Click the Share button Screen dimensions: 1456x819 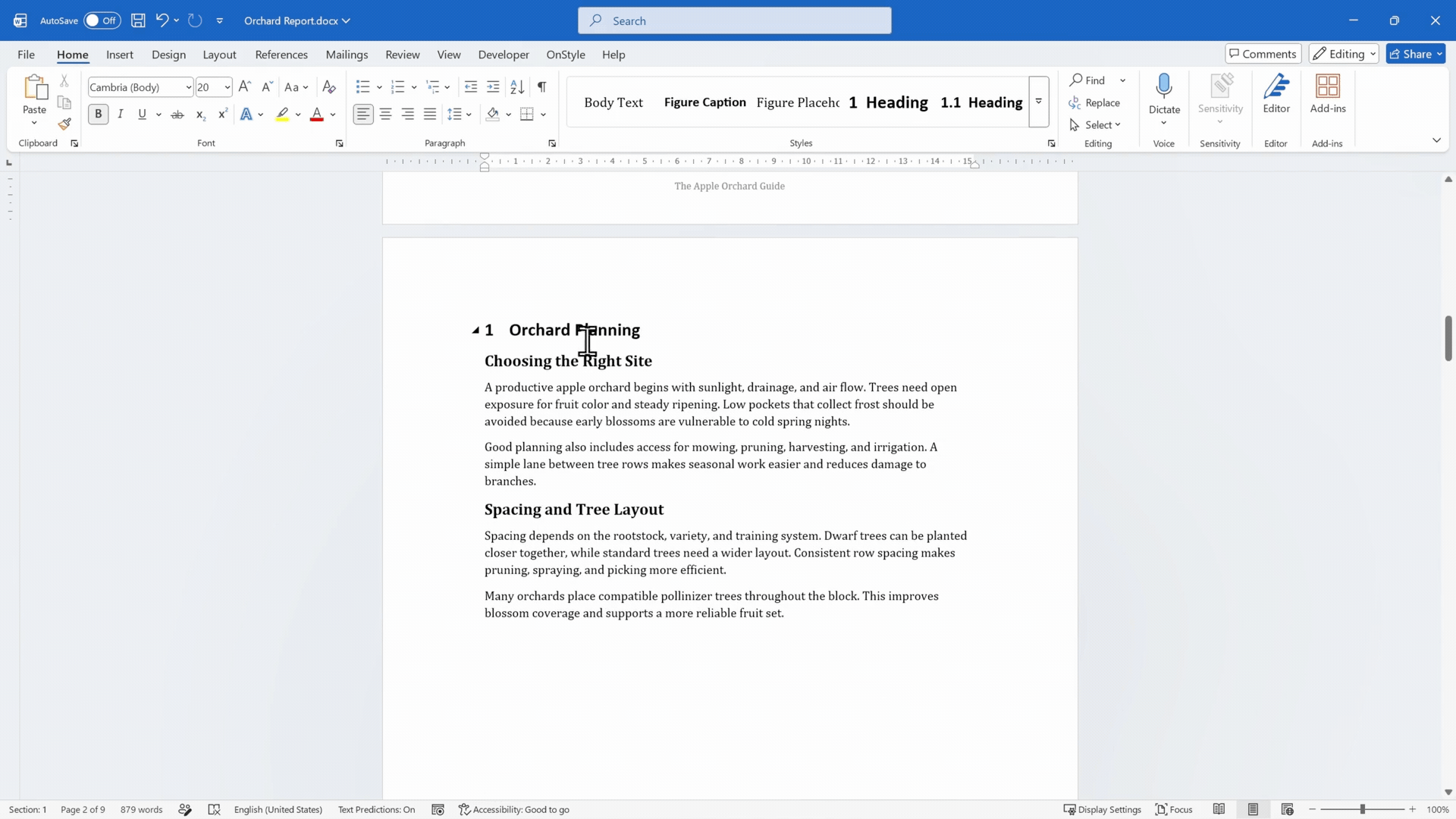click(1416, 54)
